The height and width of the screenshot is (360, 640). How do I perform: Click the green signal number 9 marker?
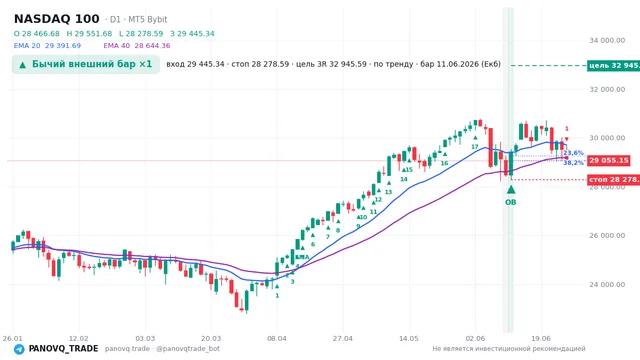click(358, 226)
